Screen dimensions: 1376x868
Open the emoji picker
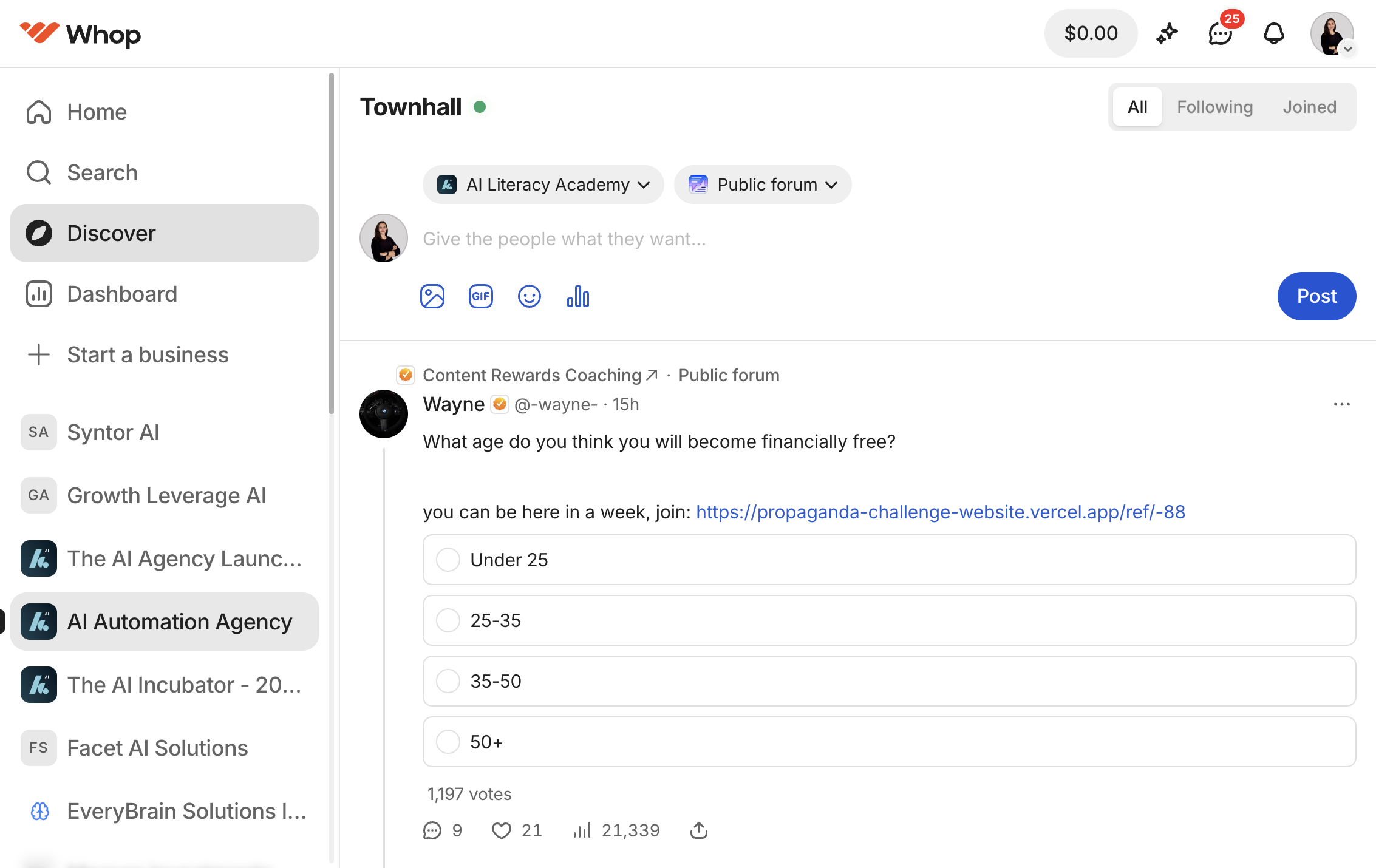coord(530,296)
